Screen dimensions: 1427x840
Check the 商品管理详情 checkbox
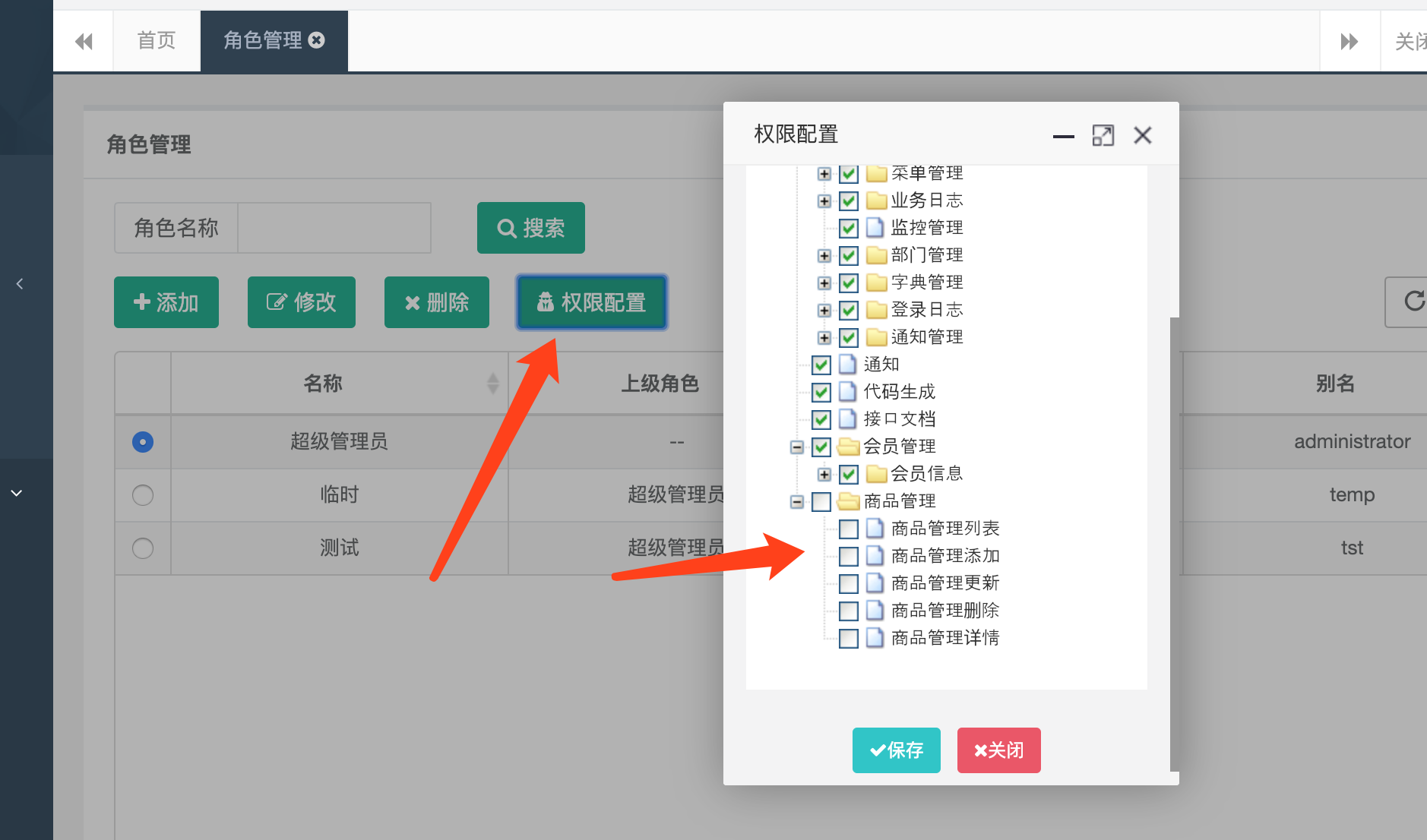[x=849, y=638]
